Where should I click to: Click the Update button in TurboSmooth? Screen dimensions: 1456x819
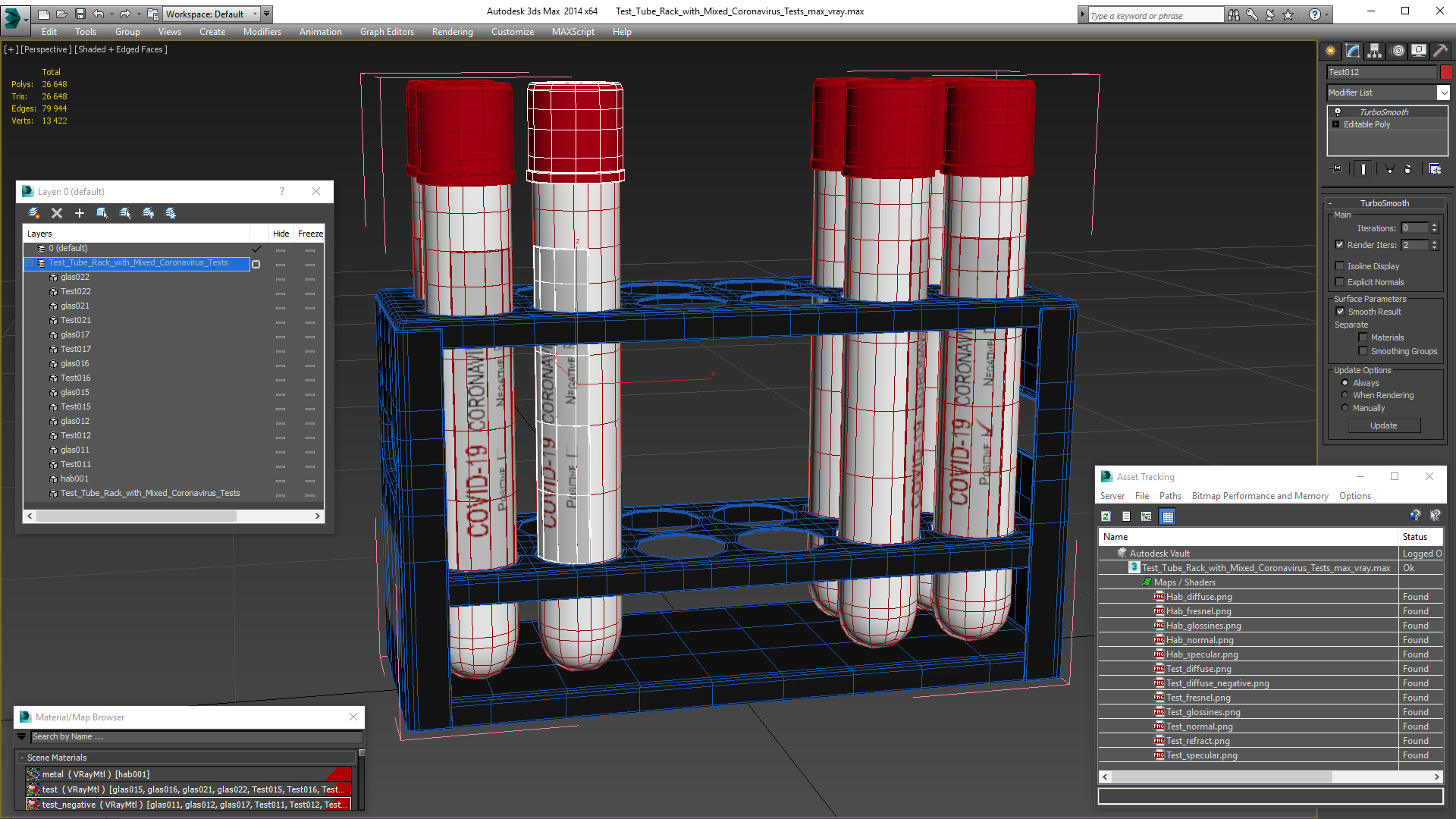[x=1384, y=425]
